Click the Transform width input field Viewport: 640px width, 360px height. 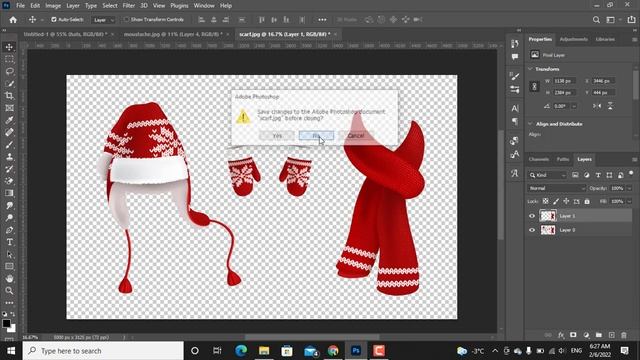click(564, 81)
